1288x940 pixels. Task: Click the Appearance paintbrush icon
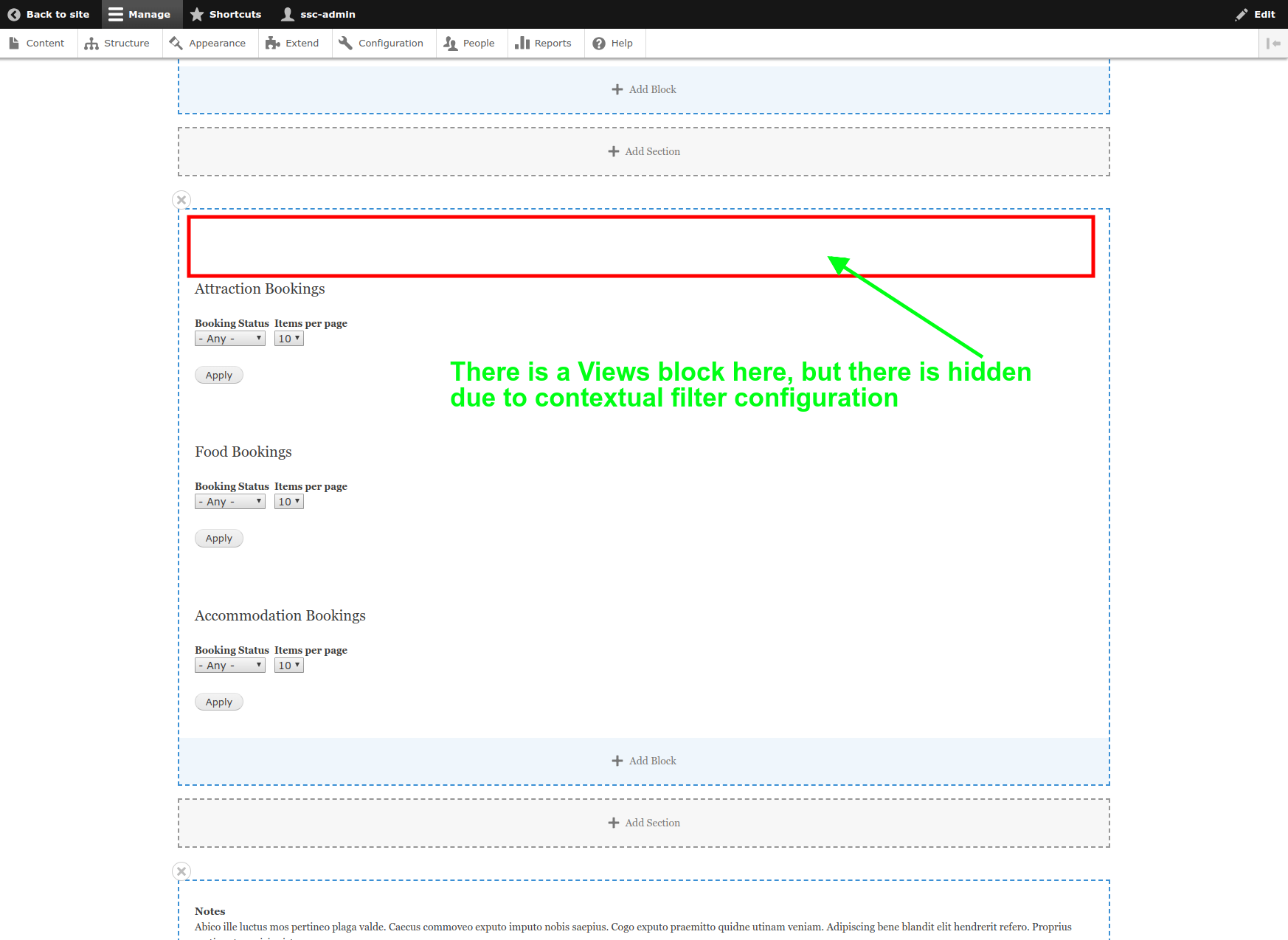[175, 43]
